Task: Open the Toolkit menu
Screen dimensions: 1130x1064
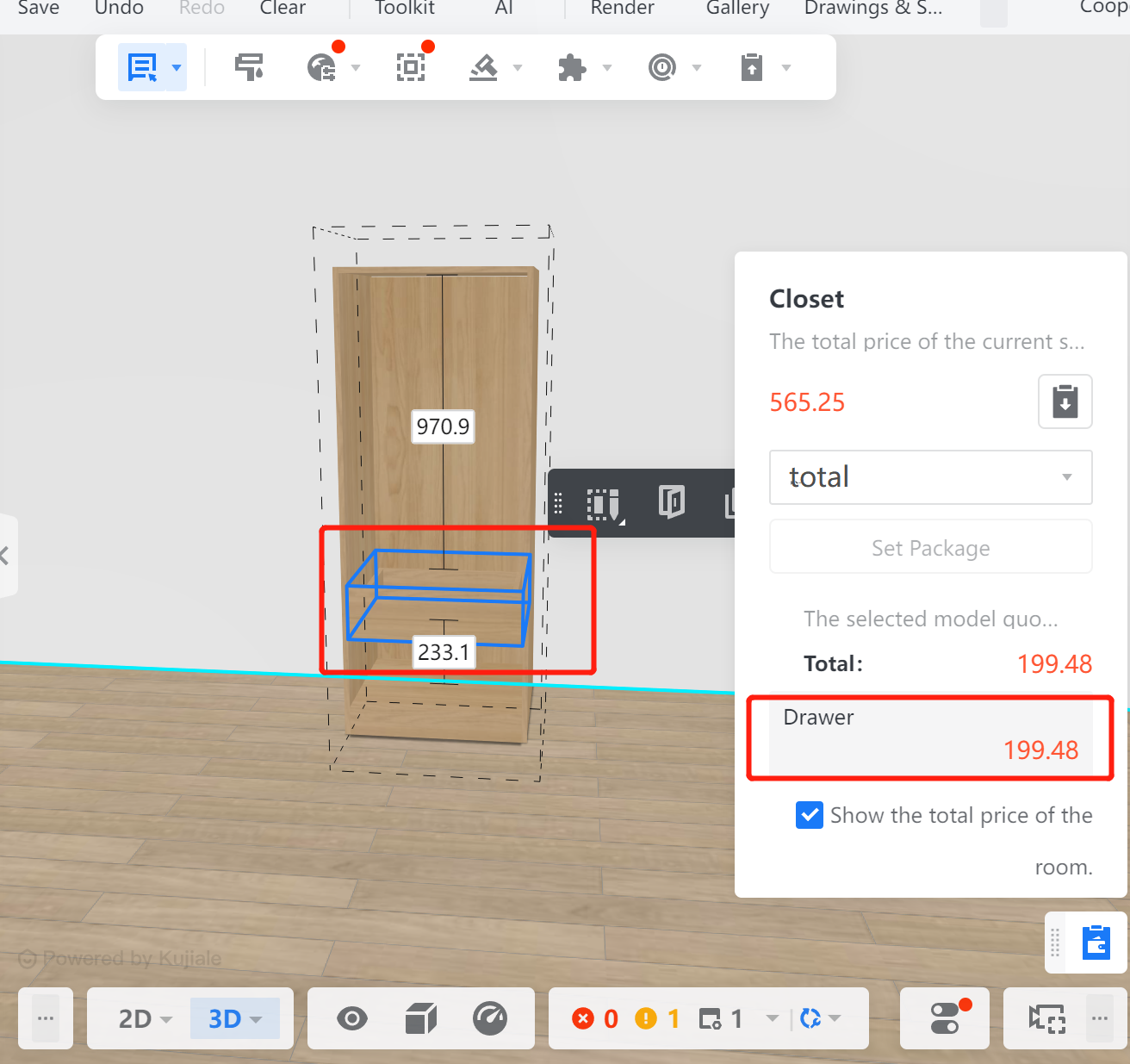Action: [x=405, y=9]
